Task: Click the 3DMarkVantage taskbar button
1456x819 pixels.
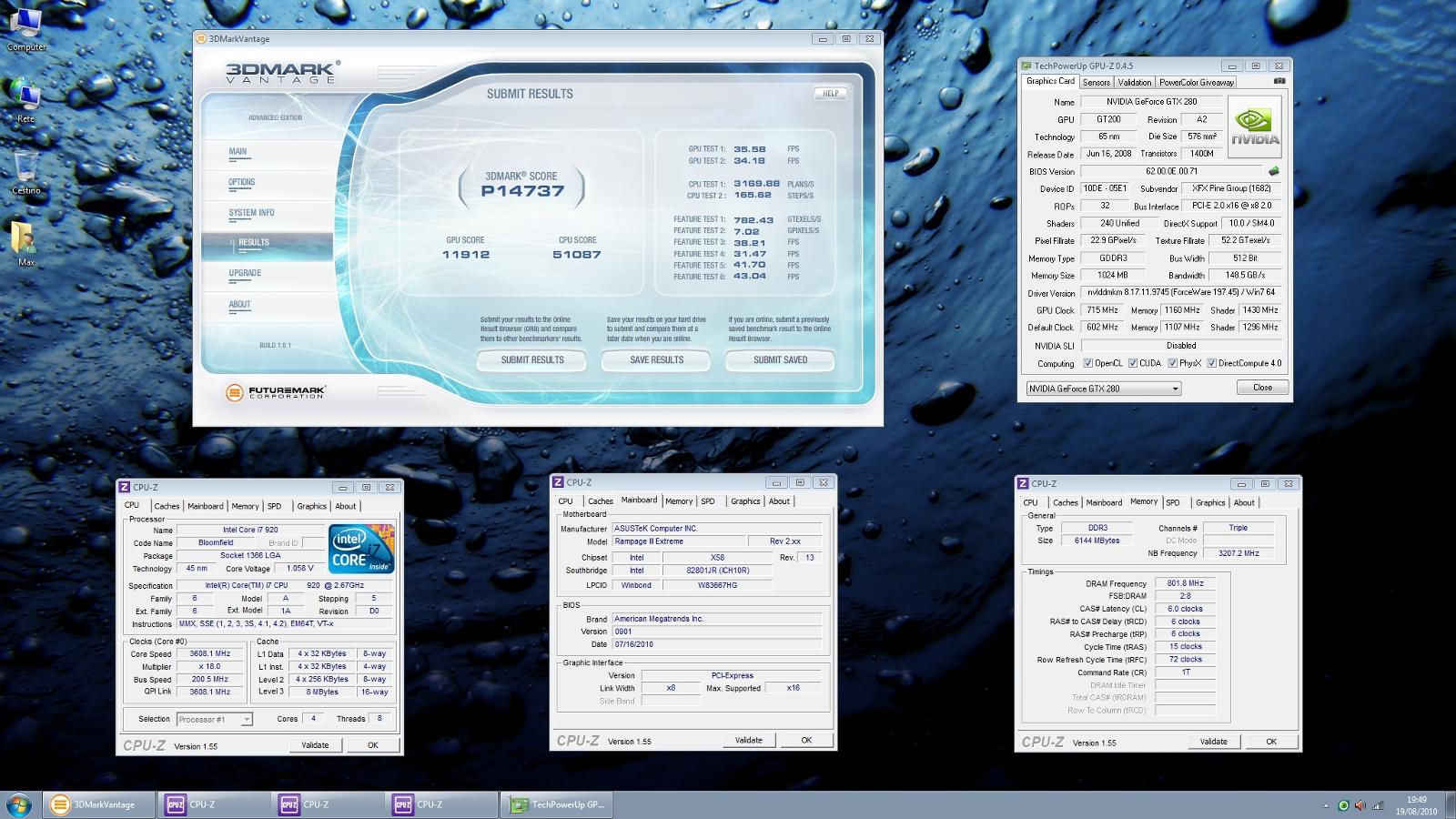Action: [x=97, y=804]
